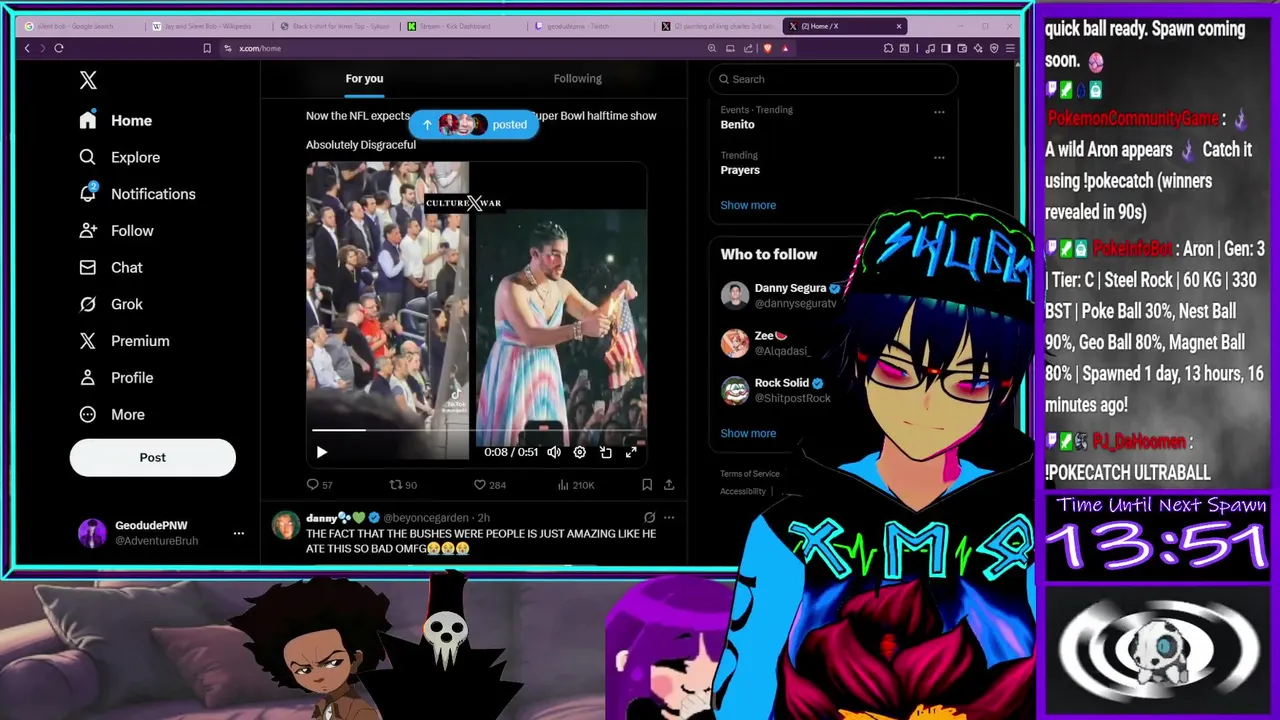Image resolution: width=1280 pixels, height=720 pixels.
Task: Click the new posts posted pill
Action: click(474, 124)
